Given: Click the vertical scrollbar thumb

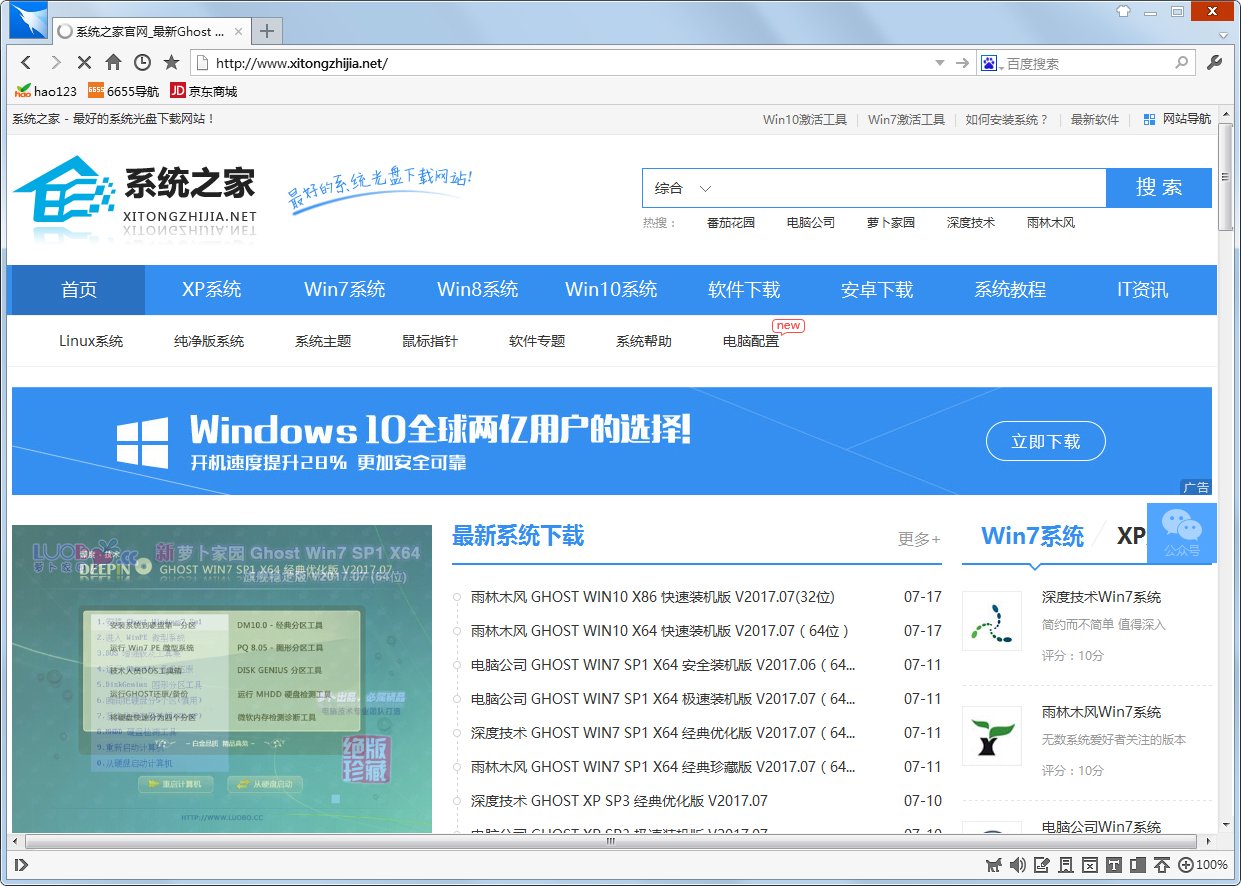Looking at the screenshot, I should coord(1225,176).
